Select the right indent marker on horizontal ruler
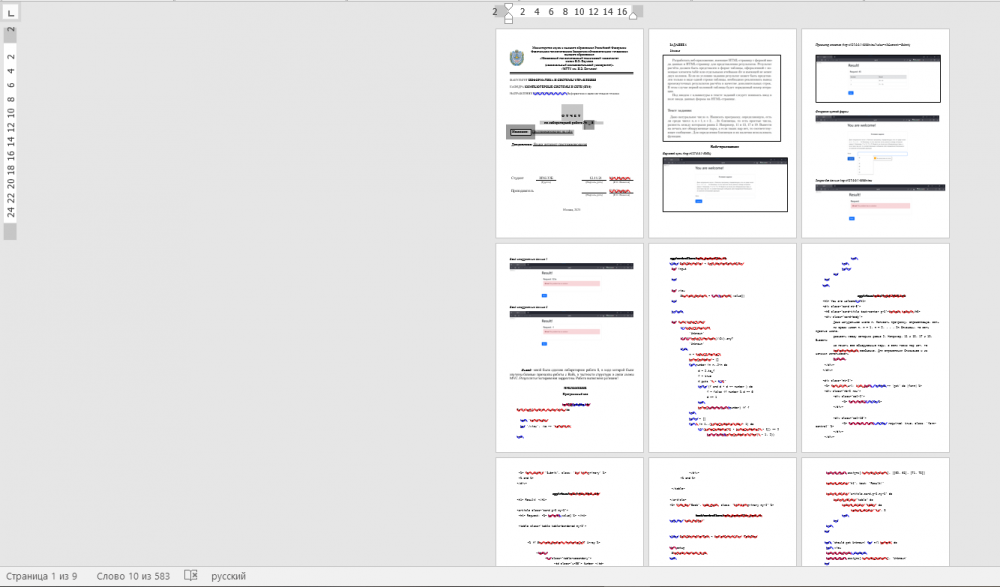 click(633, 14)
